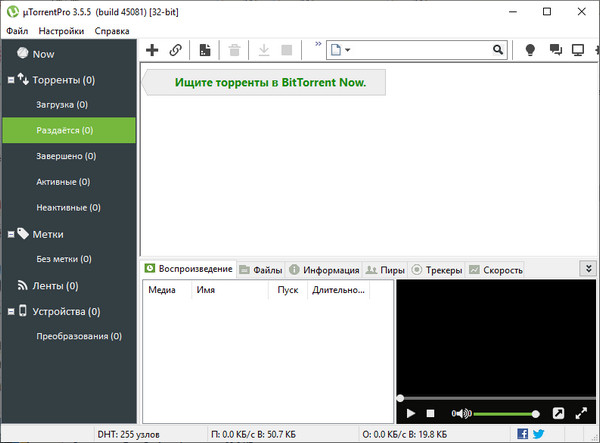Select Неактивные (0) in sidebar
This screenshot has height=443, width=600.
click(x=68, y=208)
